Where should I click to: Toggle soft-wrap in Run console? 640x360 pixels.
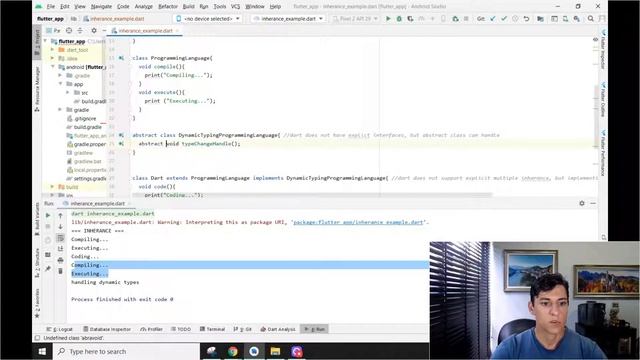(60, 238)
